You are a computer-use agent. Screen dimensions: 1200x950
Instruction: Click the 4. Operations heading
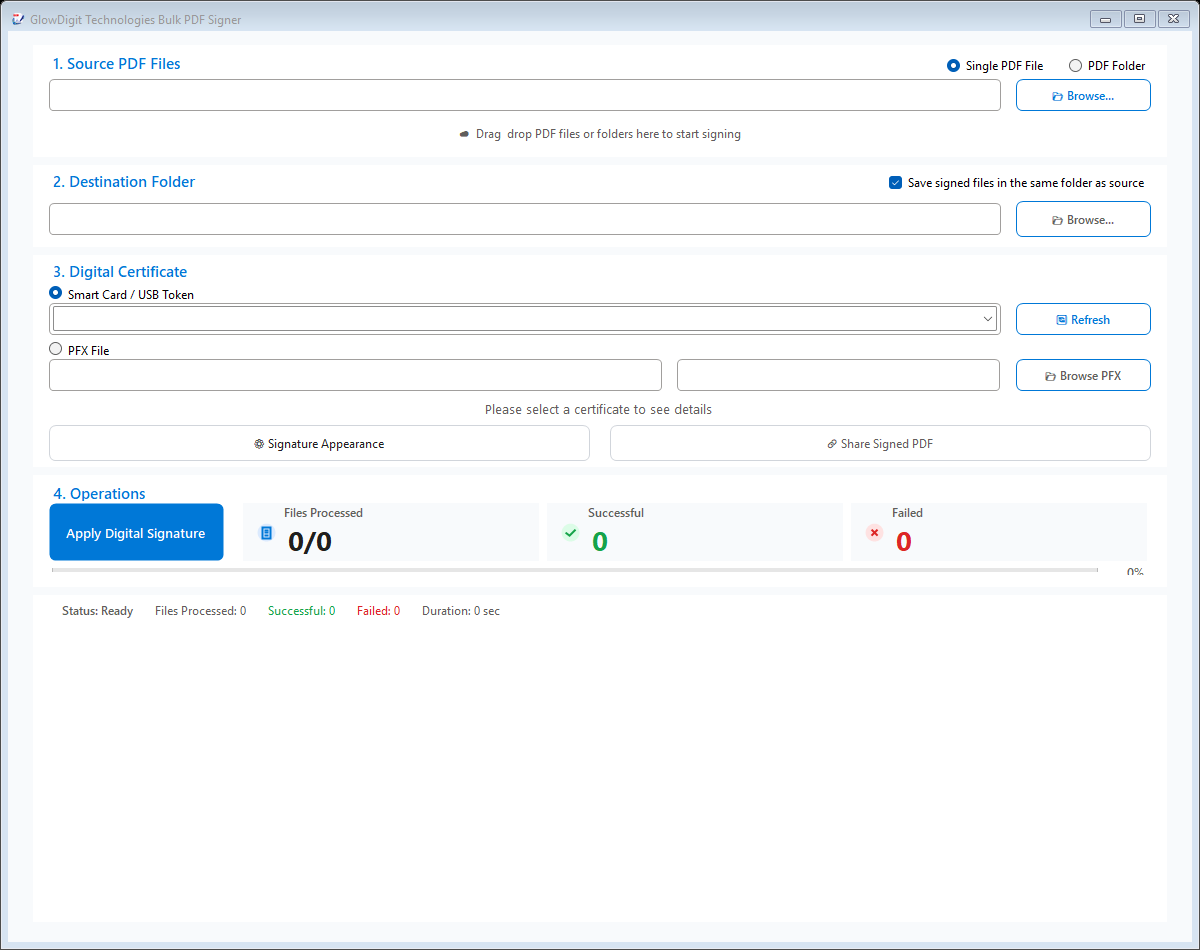click(99, 494)
